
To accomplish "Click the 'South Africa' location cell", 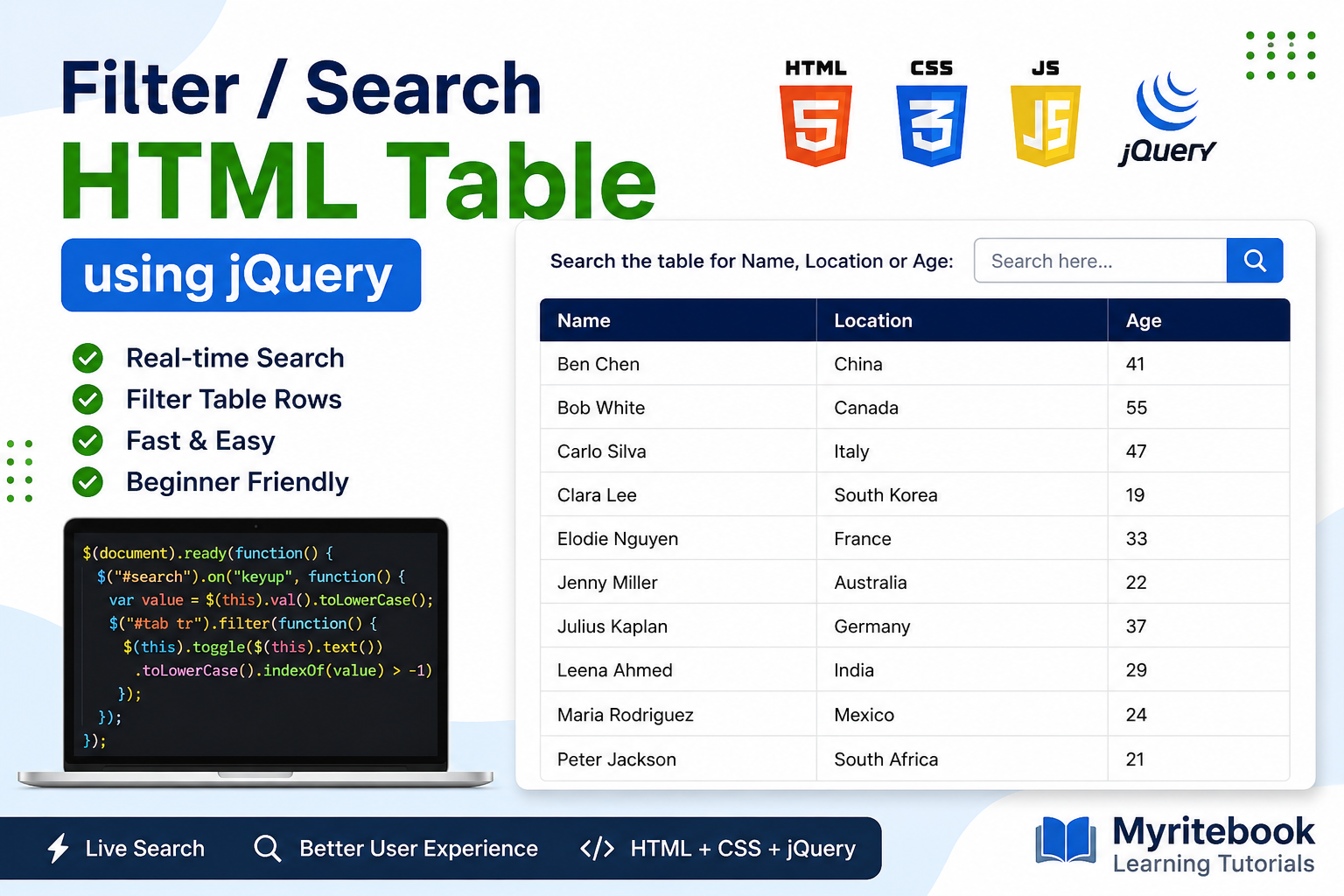I will [962, 759].
